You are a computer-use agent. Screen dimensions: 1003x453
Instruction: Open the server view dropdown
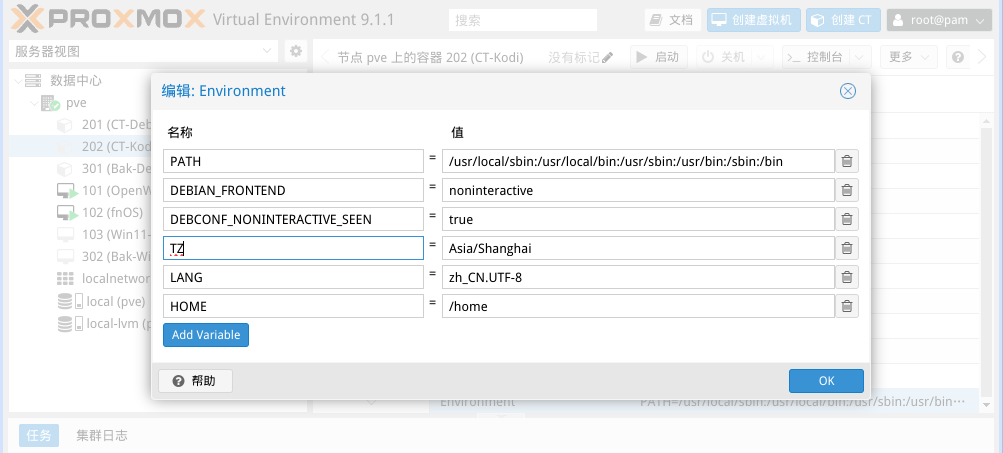(267, 51)
